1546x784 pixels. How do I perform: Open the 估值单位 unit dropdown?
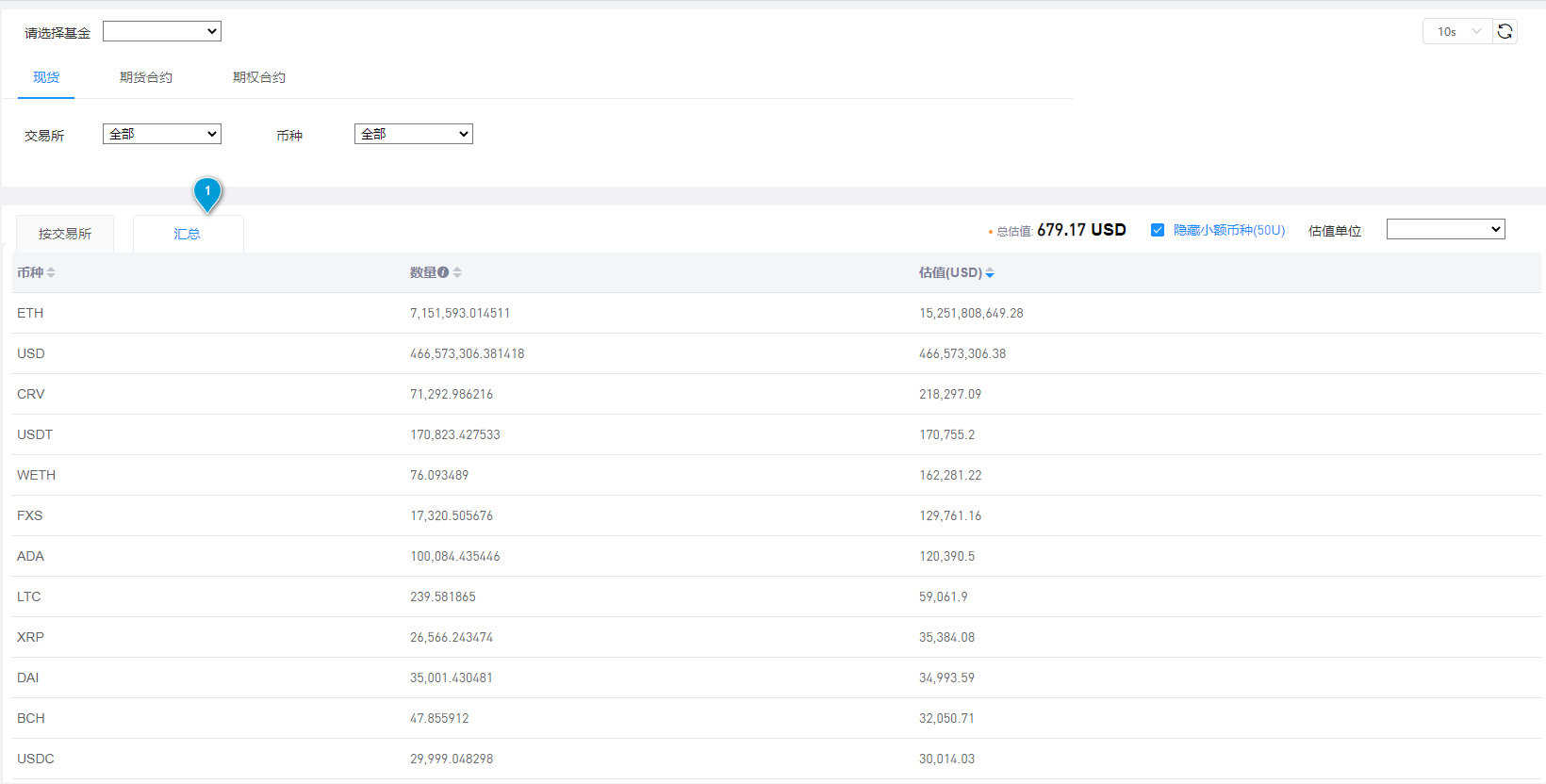(x=1446, y=229)
